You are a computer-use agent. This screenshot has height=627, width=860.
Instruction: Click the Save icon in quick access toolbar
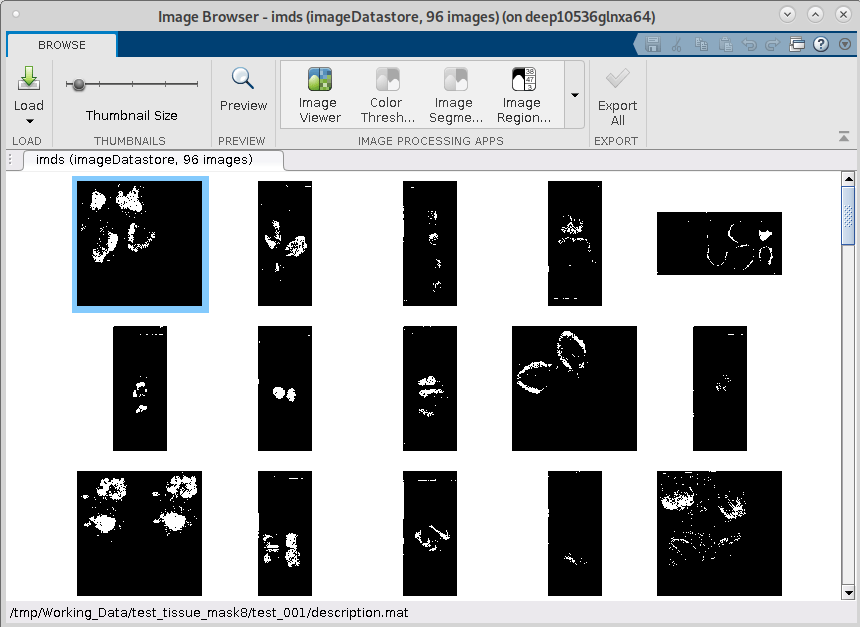pyautogui.click(x=653, y=44)
